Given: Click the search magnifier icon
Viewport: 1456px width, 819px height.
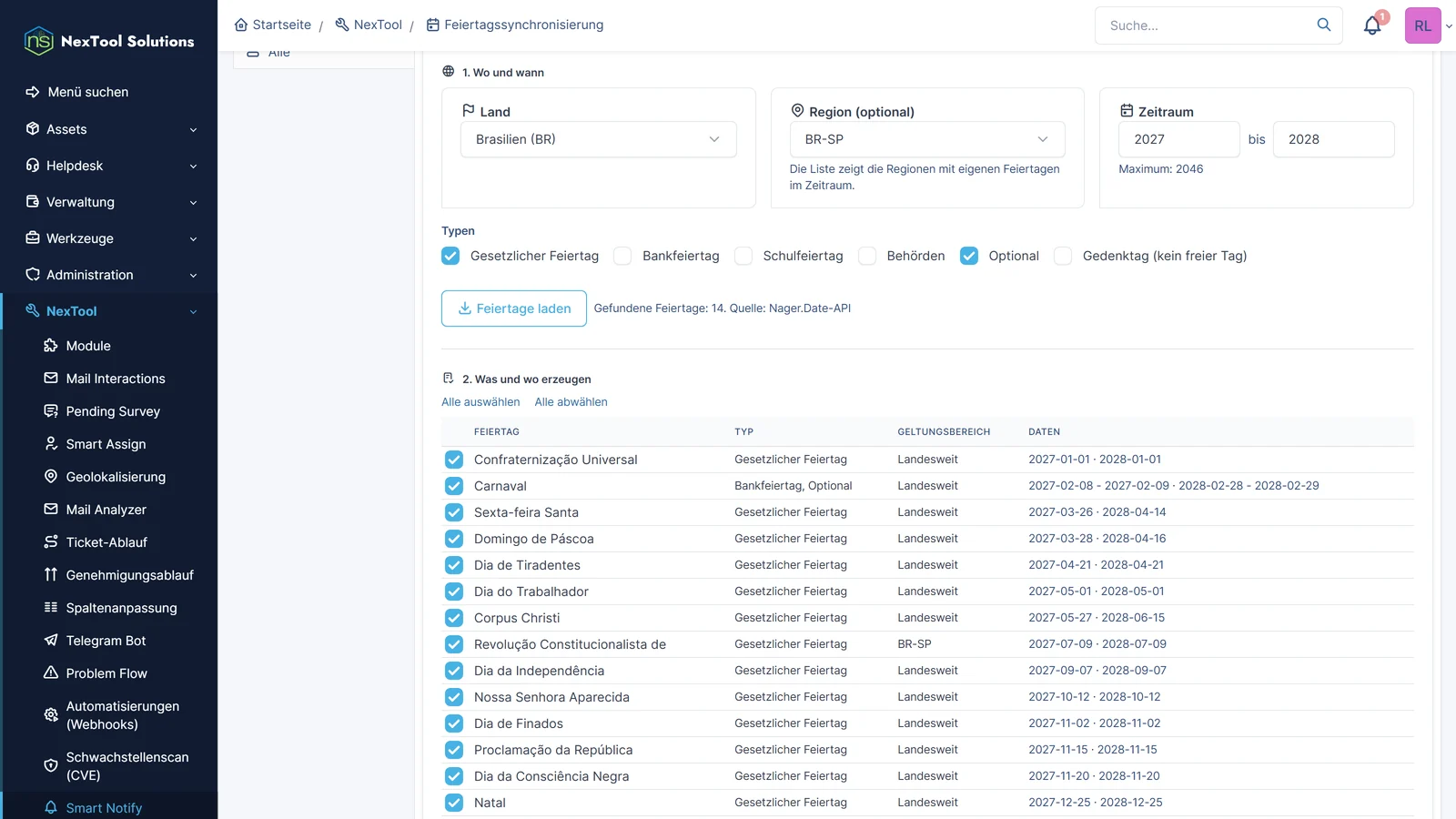Looking at the screenshot, I should coord(1324,25).
